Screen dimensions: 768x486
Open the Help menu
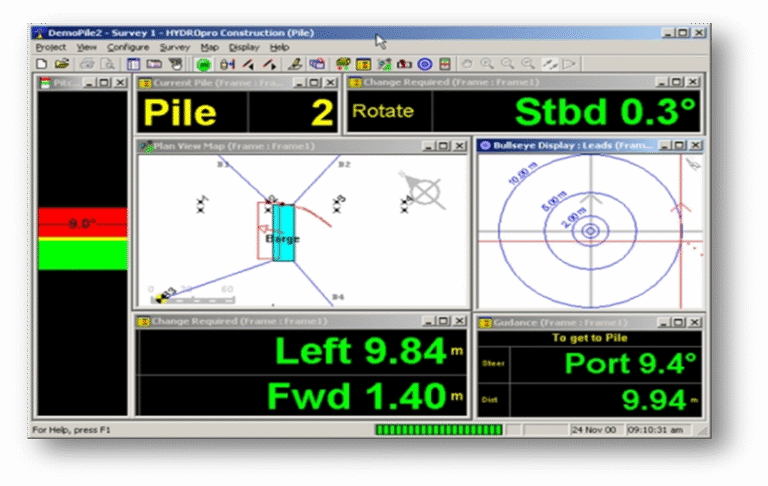click(279, 47)
